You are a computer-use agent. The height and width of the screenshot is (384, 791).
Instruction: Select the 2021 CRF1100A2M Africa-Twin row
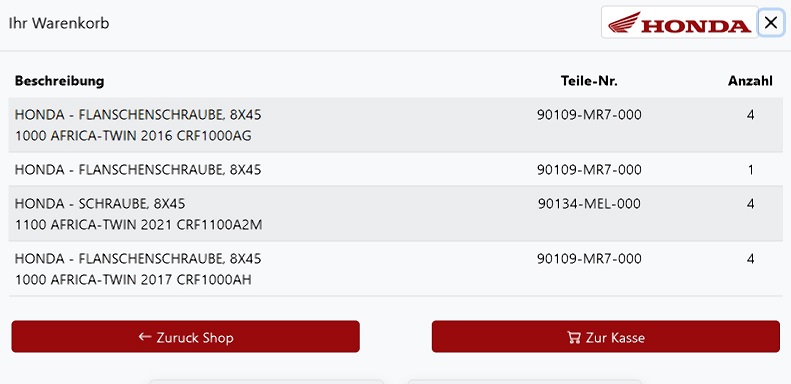tap(396, 214)
